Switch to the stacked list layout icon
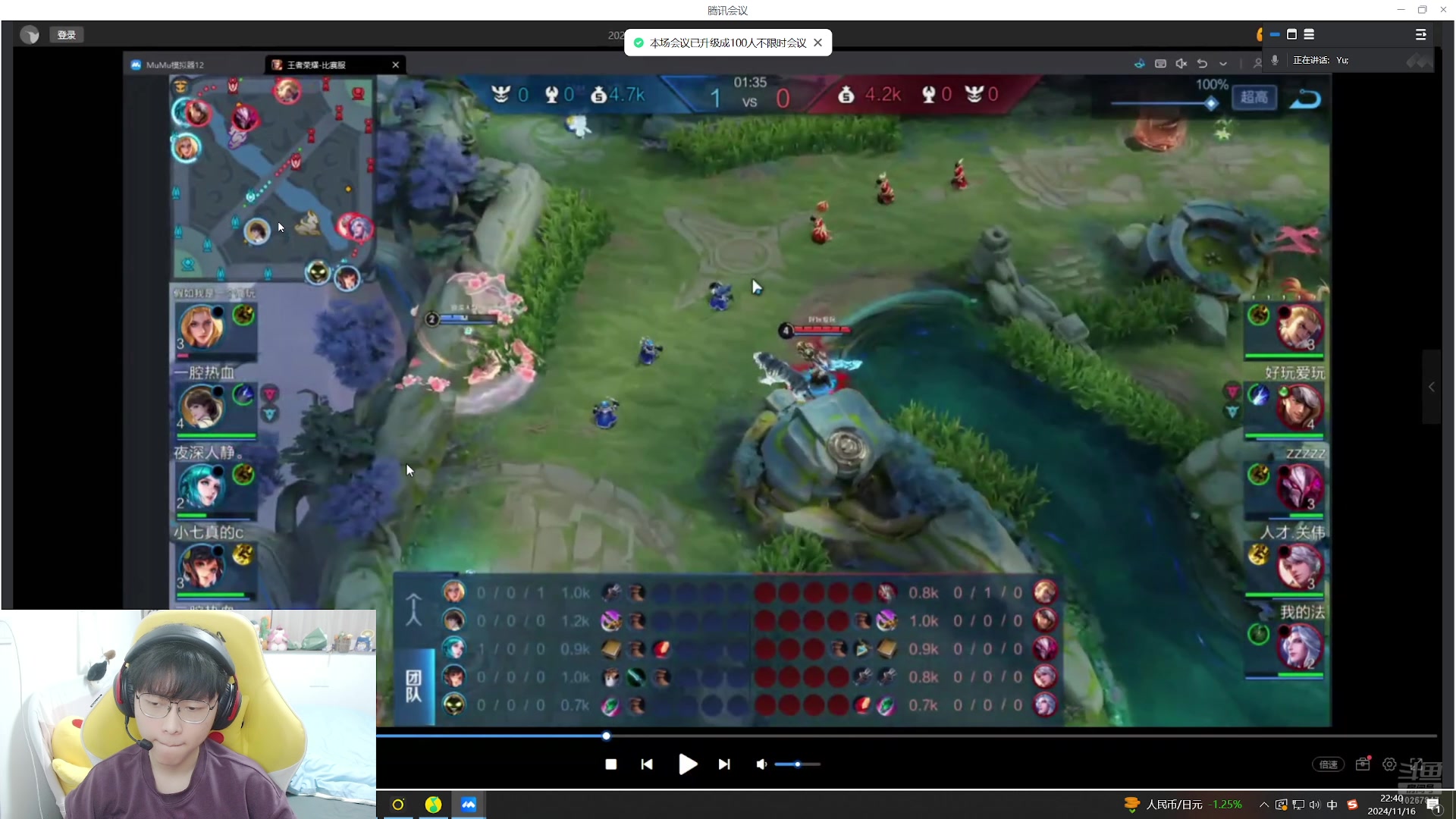 point(1309,35)
